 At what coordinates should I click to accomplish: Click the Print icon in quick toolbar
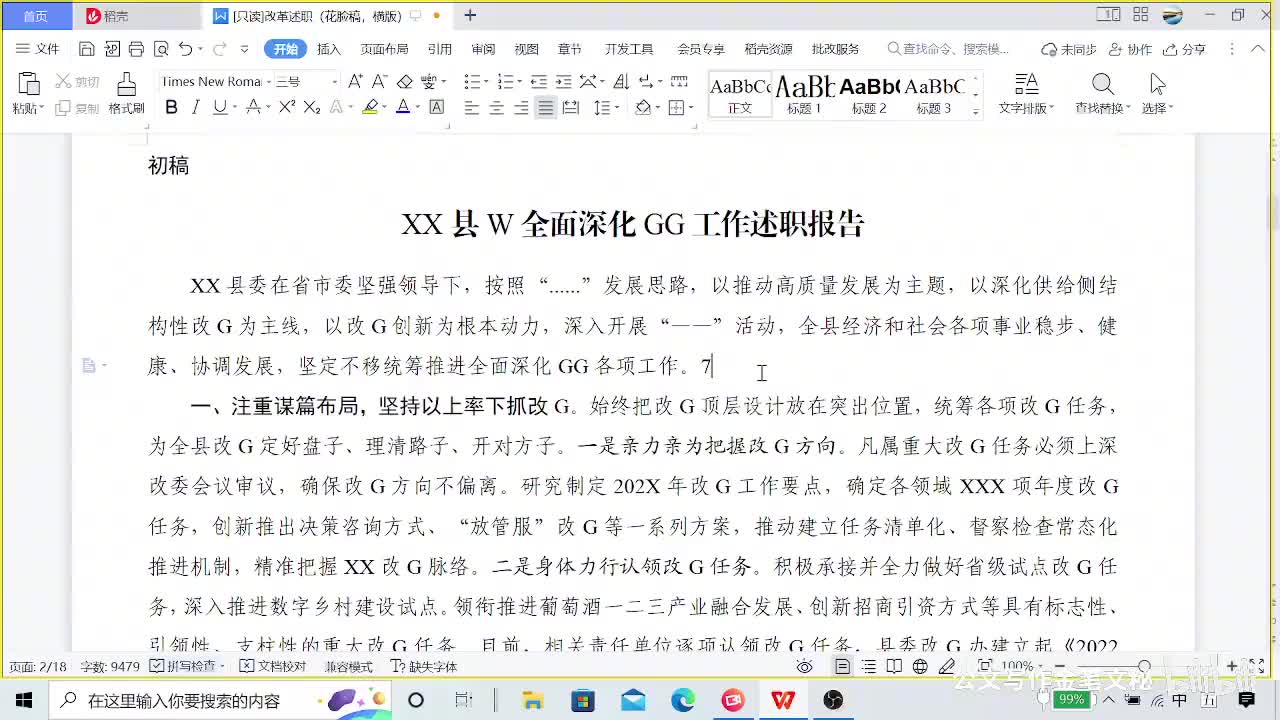click(136, 49)
